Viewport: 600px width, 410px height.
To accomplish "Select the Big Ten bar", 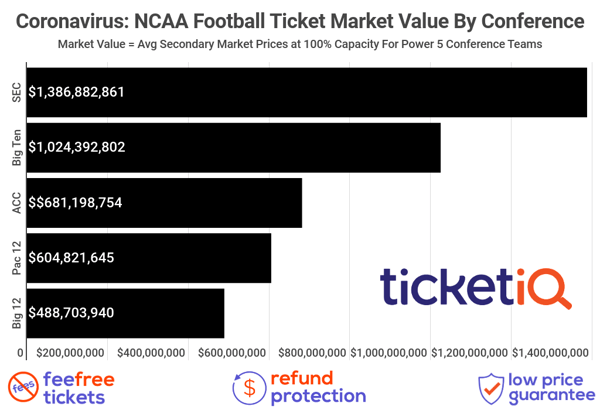I will (233, 148).
